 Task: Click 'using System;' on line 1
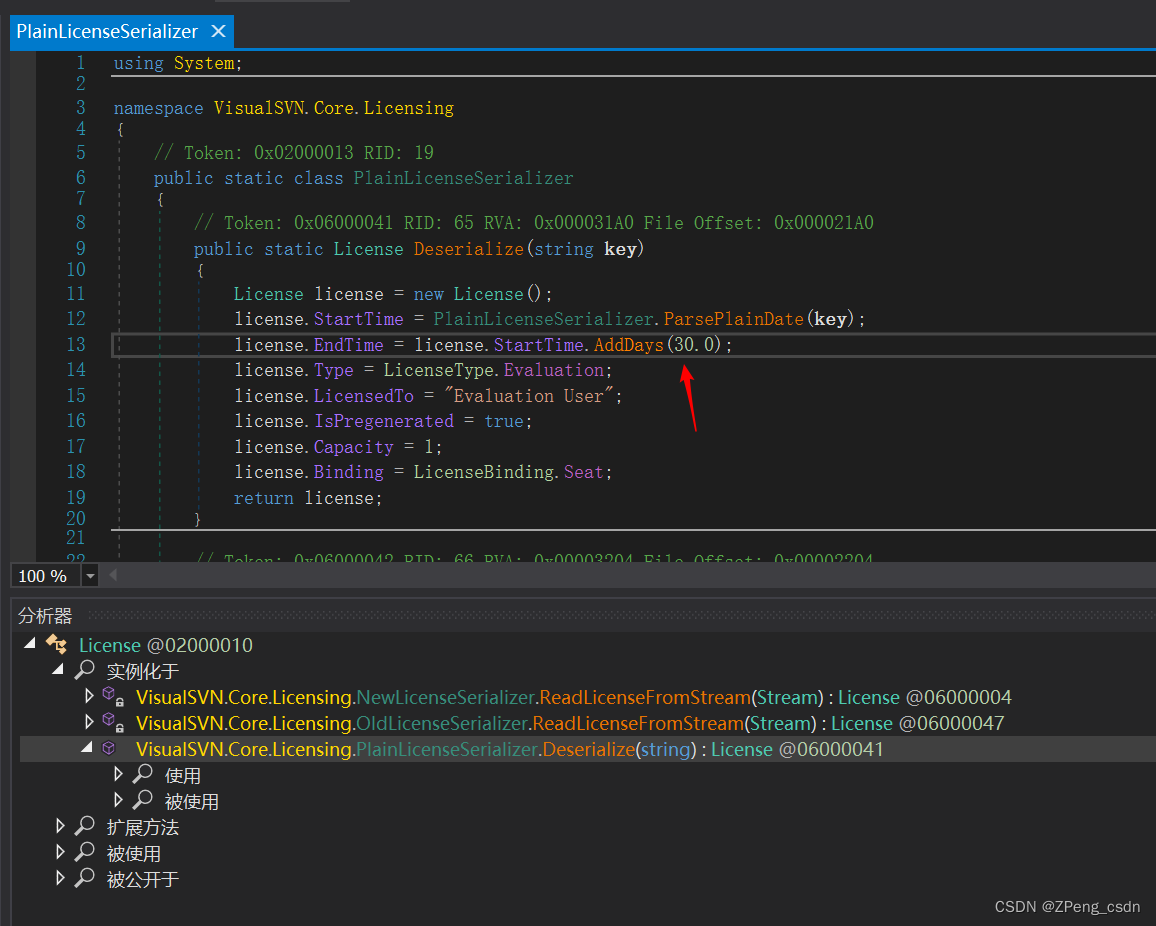click(x=178, y=63)
